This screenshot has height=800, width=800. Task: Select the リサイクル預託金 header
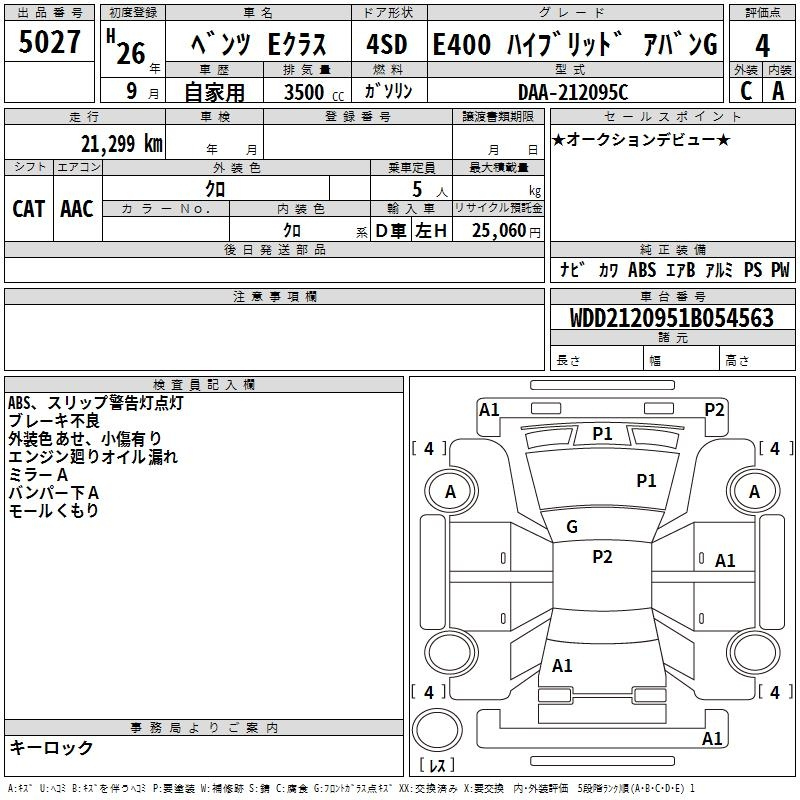[498, 208]
